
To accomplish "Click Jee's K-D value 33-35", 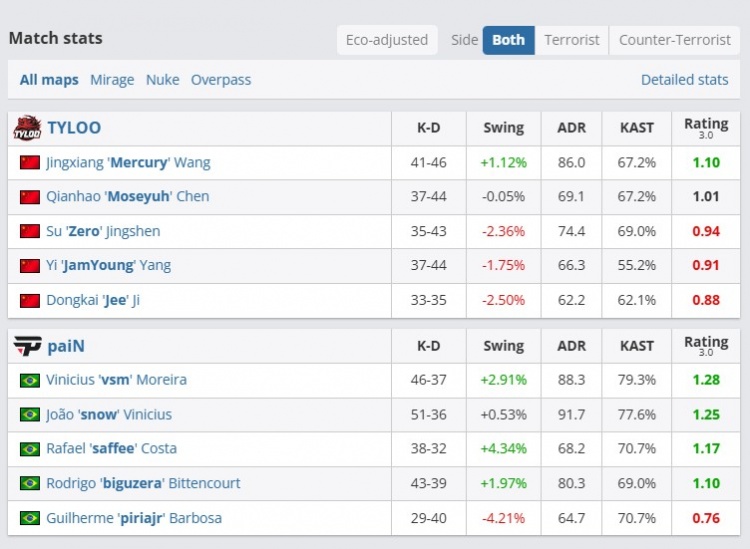I will pos(429,300).
